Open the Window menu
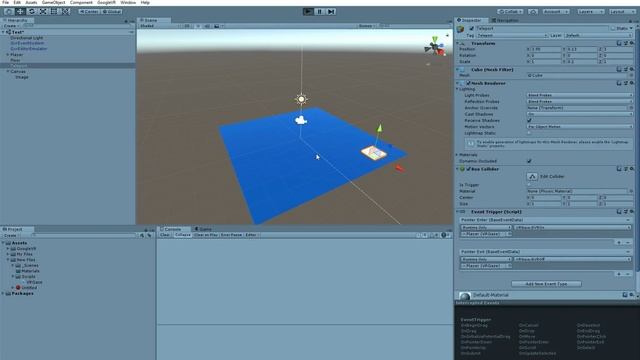Image resolution: width=640 pixels, height=360 pixels. click(128, 2)
